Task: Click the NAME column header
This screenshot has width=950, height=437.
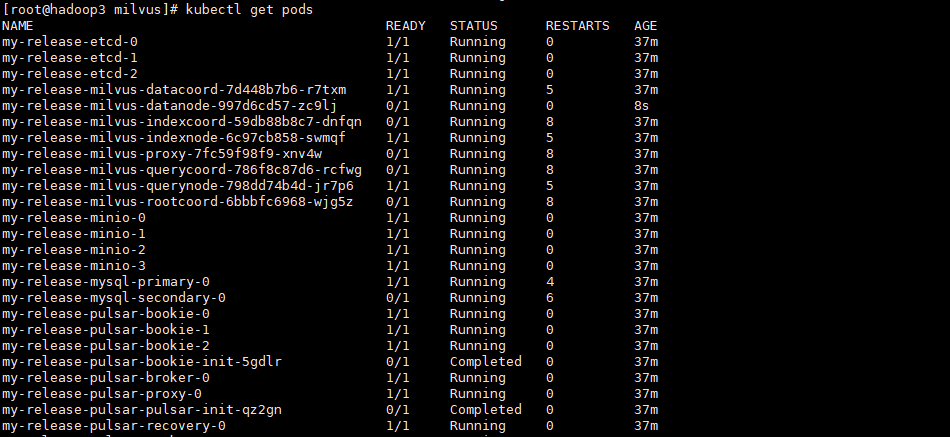Action: click(x=18, y=26)
